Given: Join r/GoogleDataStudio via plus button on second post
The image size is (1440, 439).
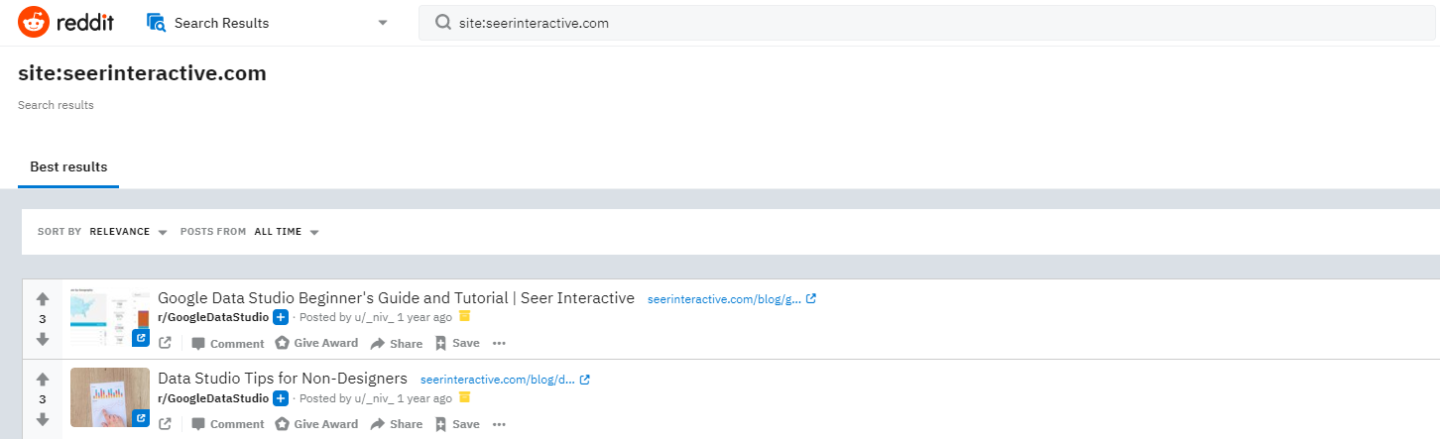Looking at the screenshot, I should 281,398.
